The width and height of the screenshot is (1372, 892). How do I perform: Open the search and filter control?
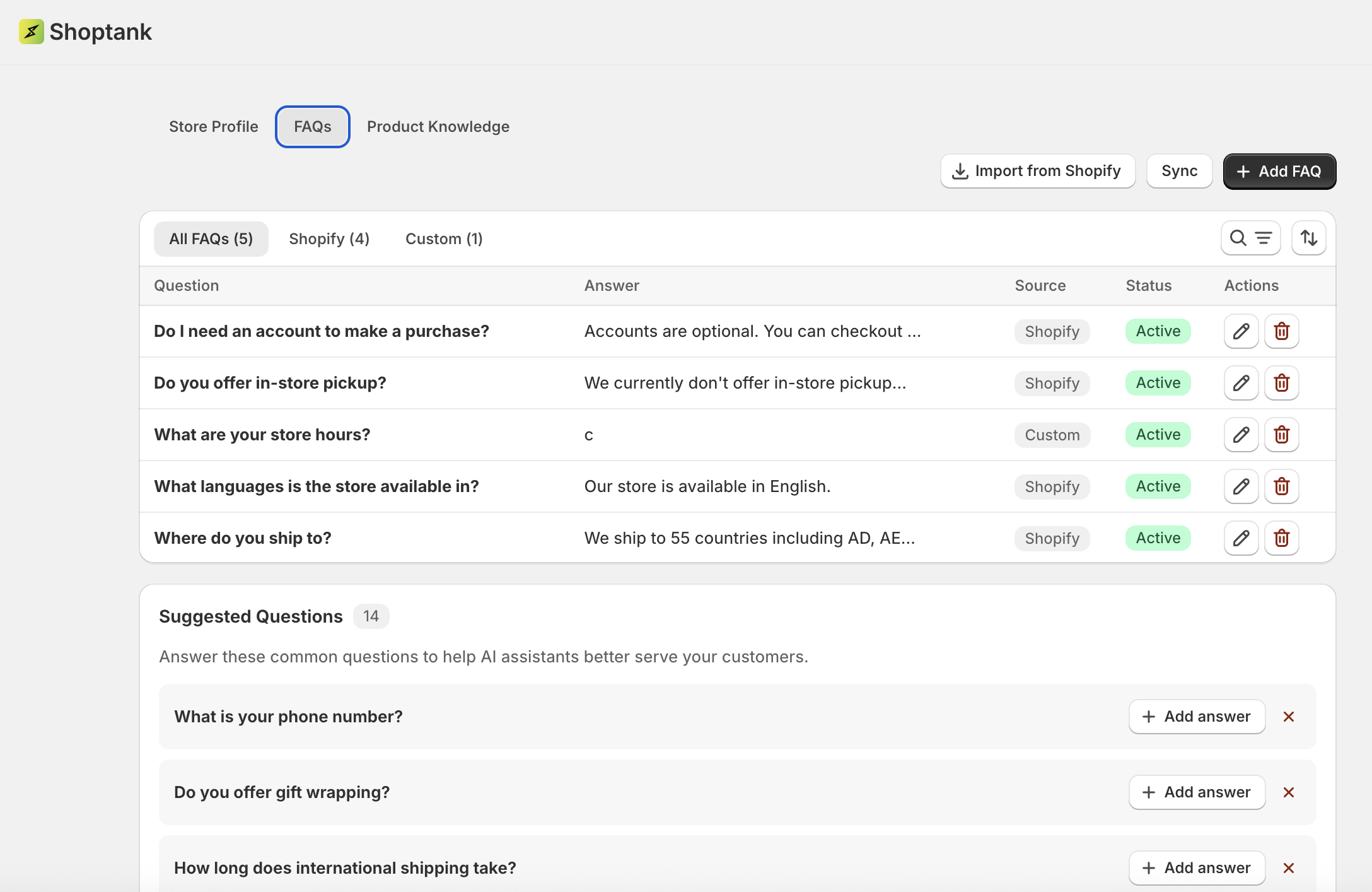1250,238
